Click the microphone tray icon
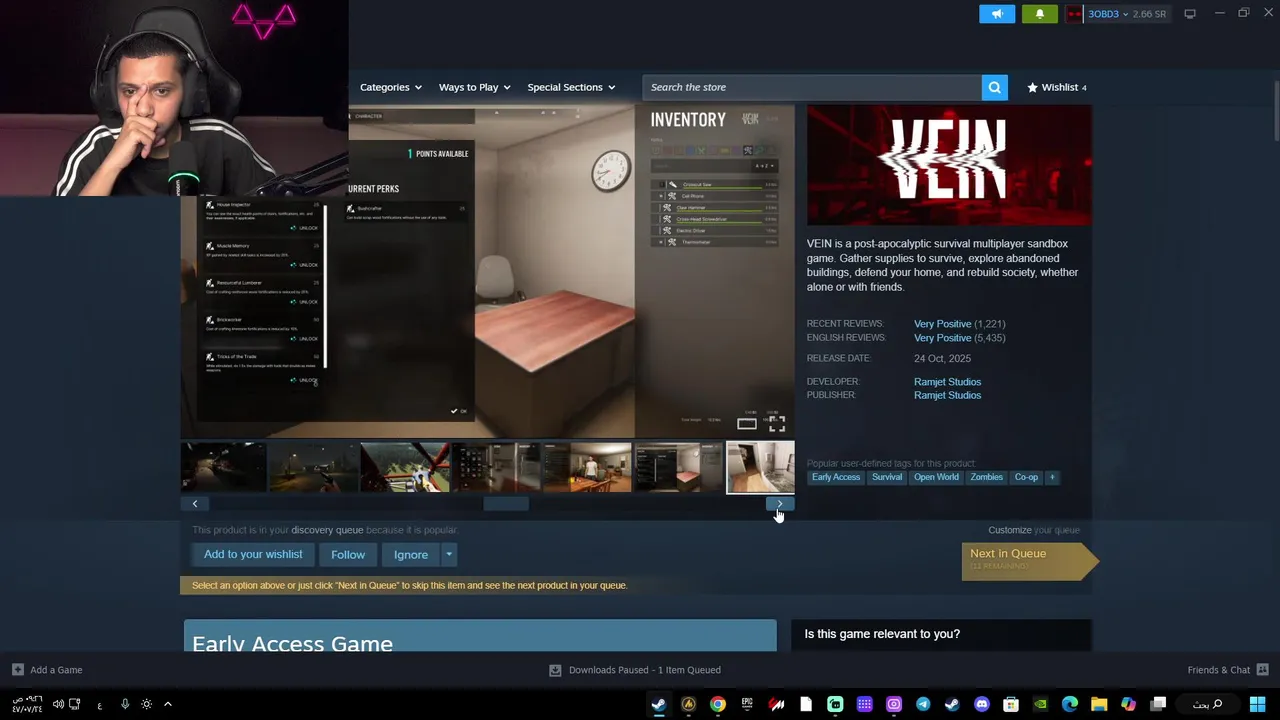Viewport: 1280px width, 720px height. coord(125,704)
